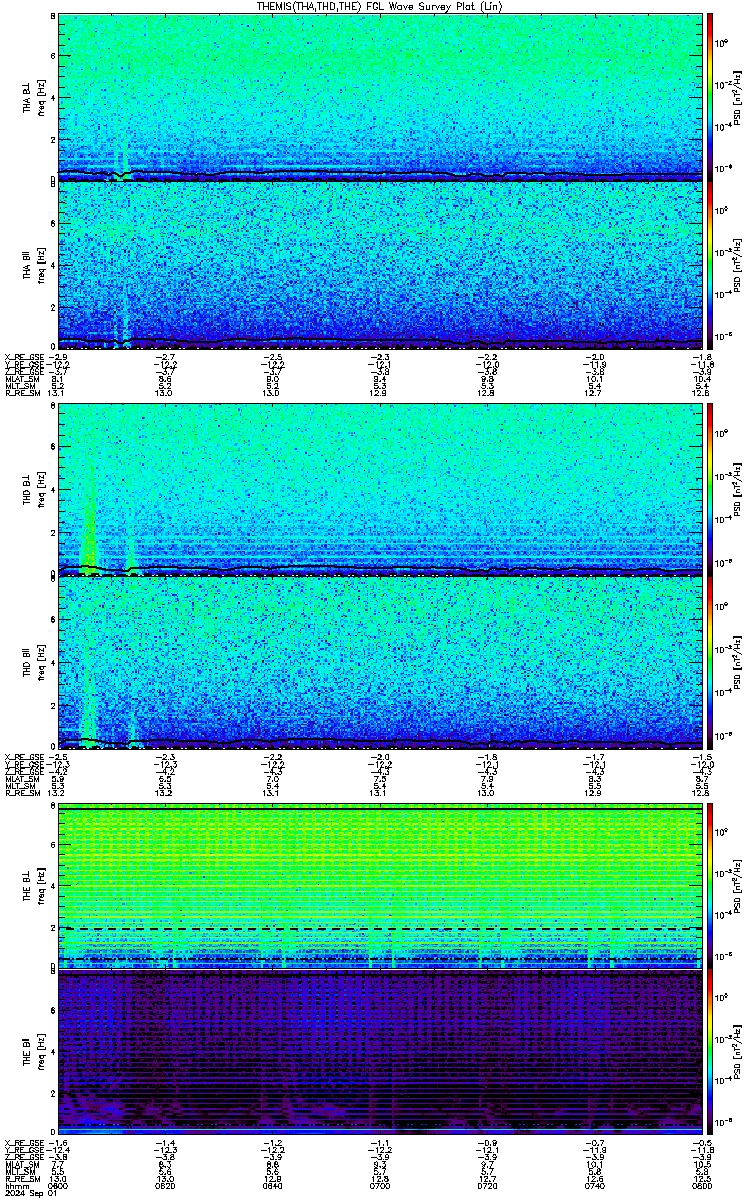This screenshot has width=750, height=1200.
Task: Click the THE B-perpendicular PSD color bar
Action: coord(710,887)
